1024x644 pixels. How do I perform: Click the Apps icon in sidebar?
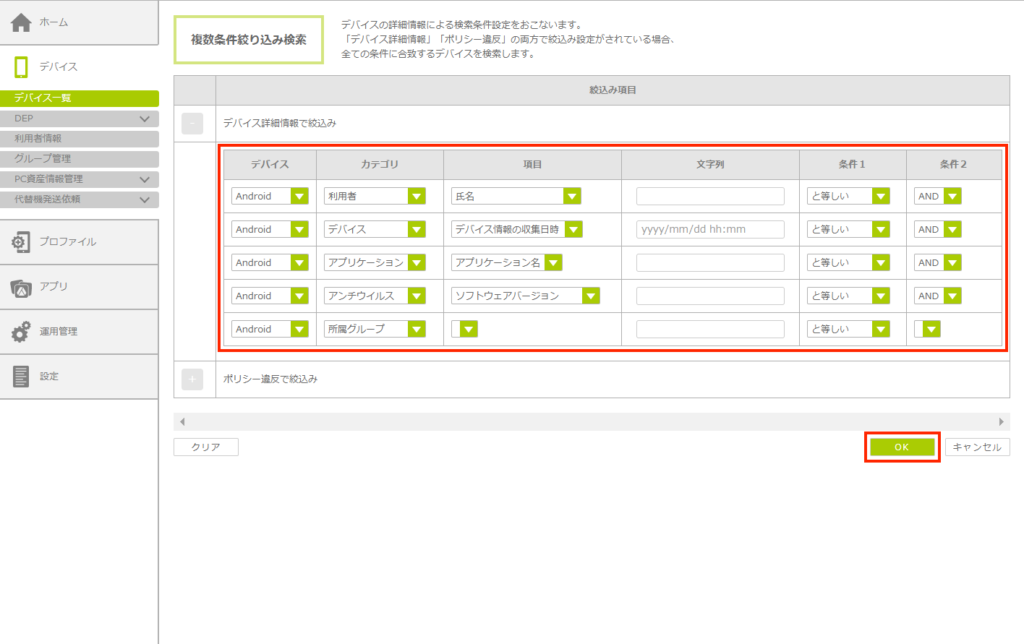tap(21, 287)
